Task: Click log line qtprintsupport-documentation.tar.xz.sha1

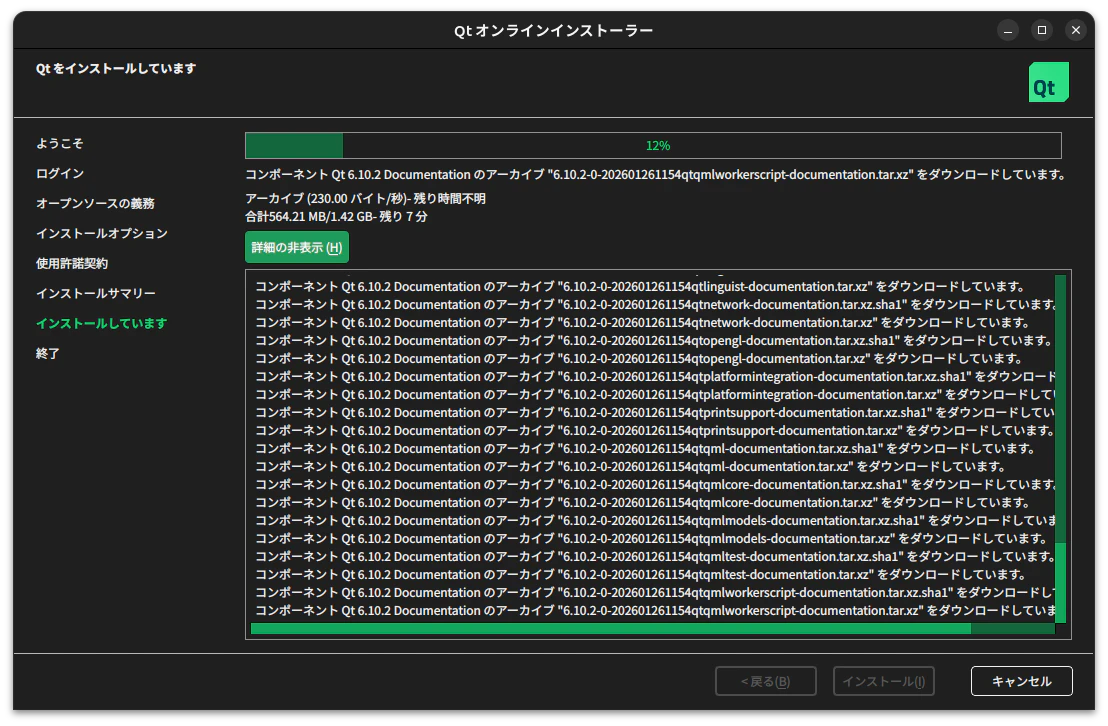Action: click(x=655, y=413)
